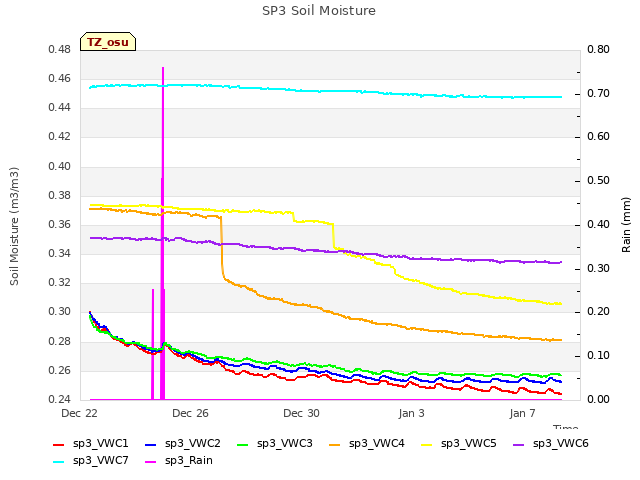Click the yellow VWC5 line's steep drop
The height and width of the screenshot is (480, 640).
click(333, 236)
